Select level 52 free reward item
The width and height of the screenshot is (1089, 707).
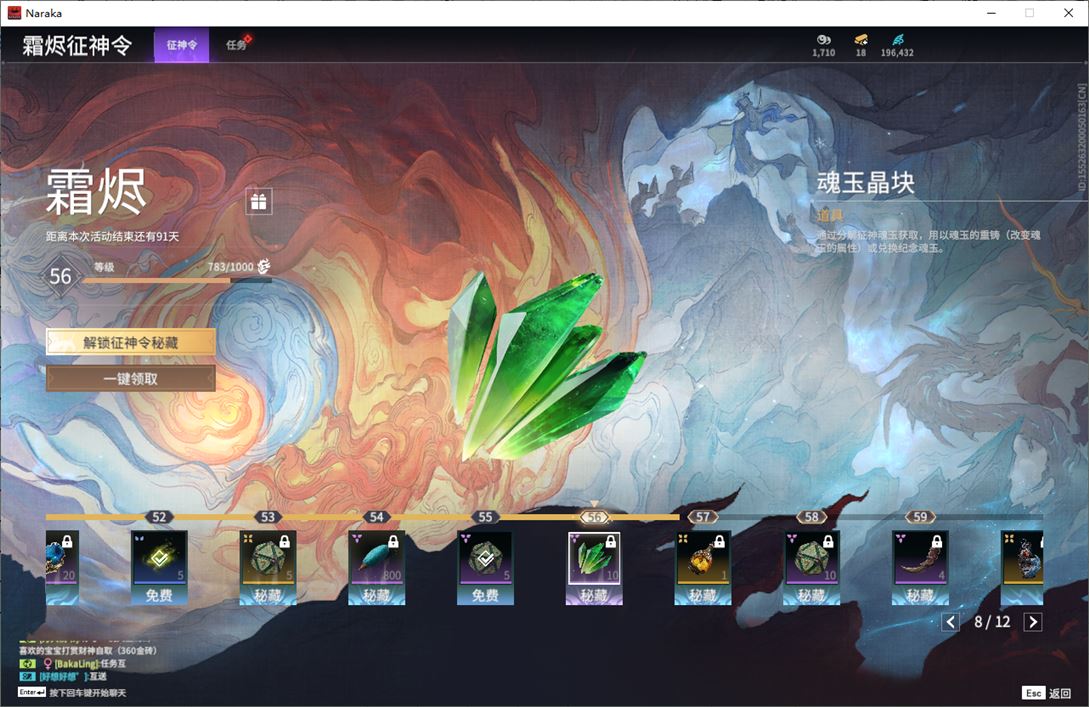click(159, 567)
